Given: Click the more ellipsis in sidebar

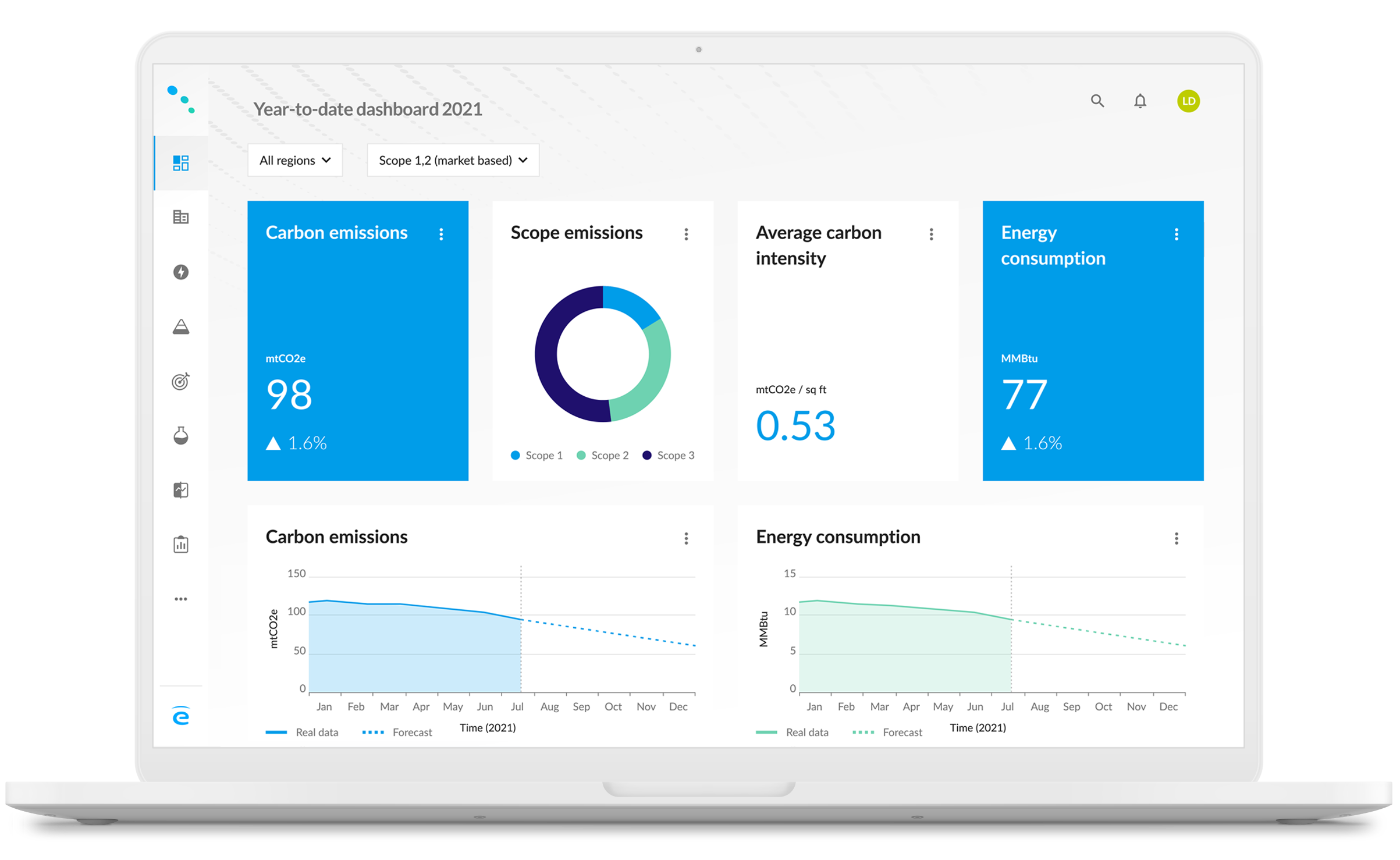Looking at the screenshot, I should tap(181, 599).
